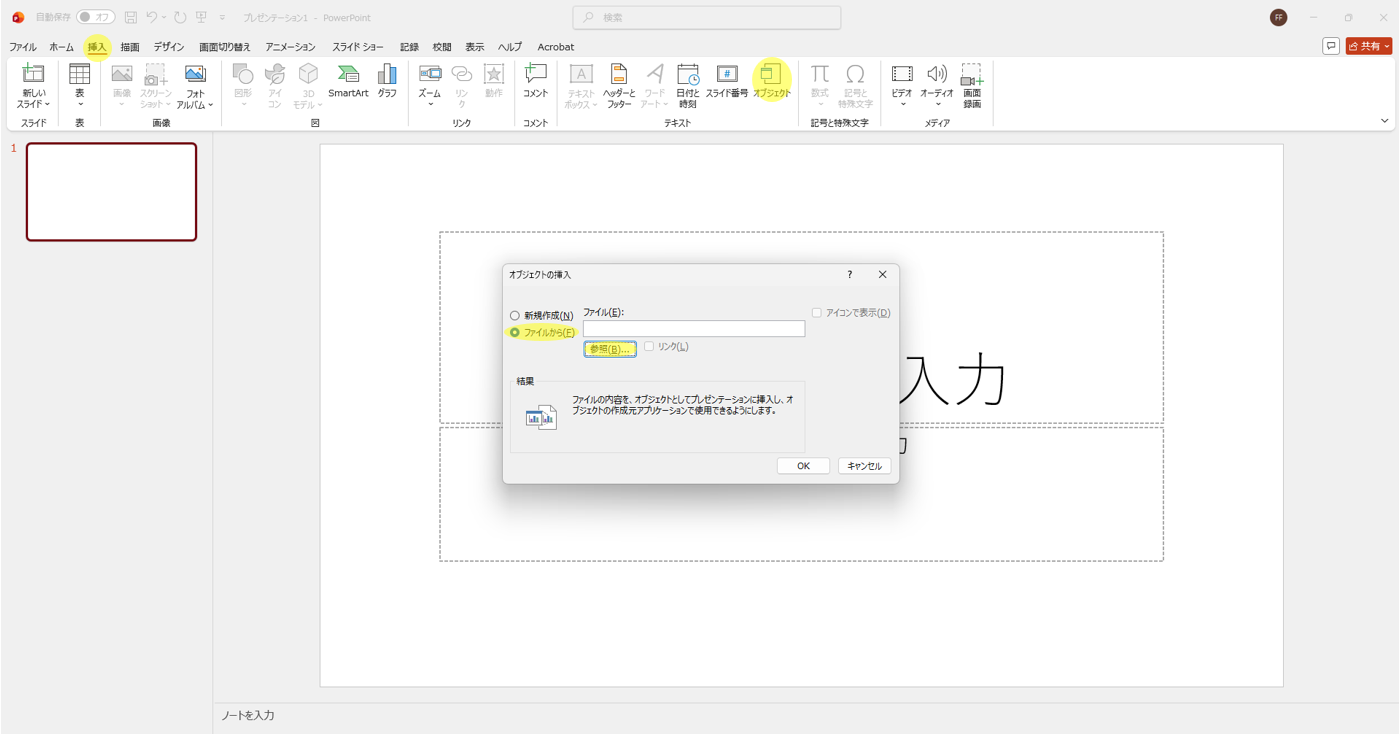Toggle the 自動保存 switch

click(x=95, y=17)
